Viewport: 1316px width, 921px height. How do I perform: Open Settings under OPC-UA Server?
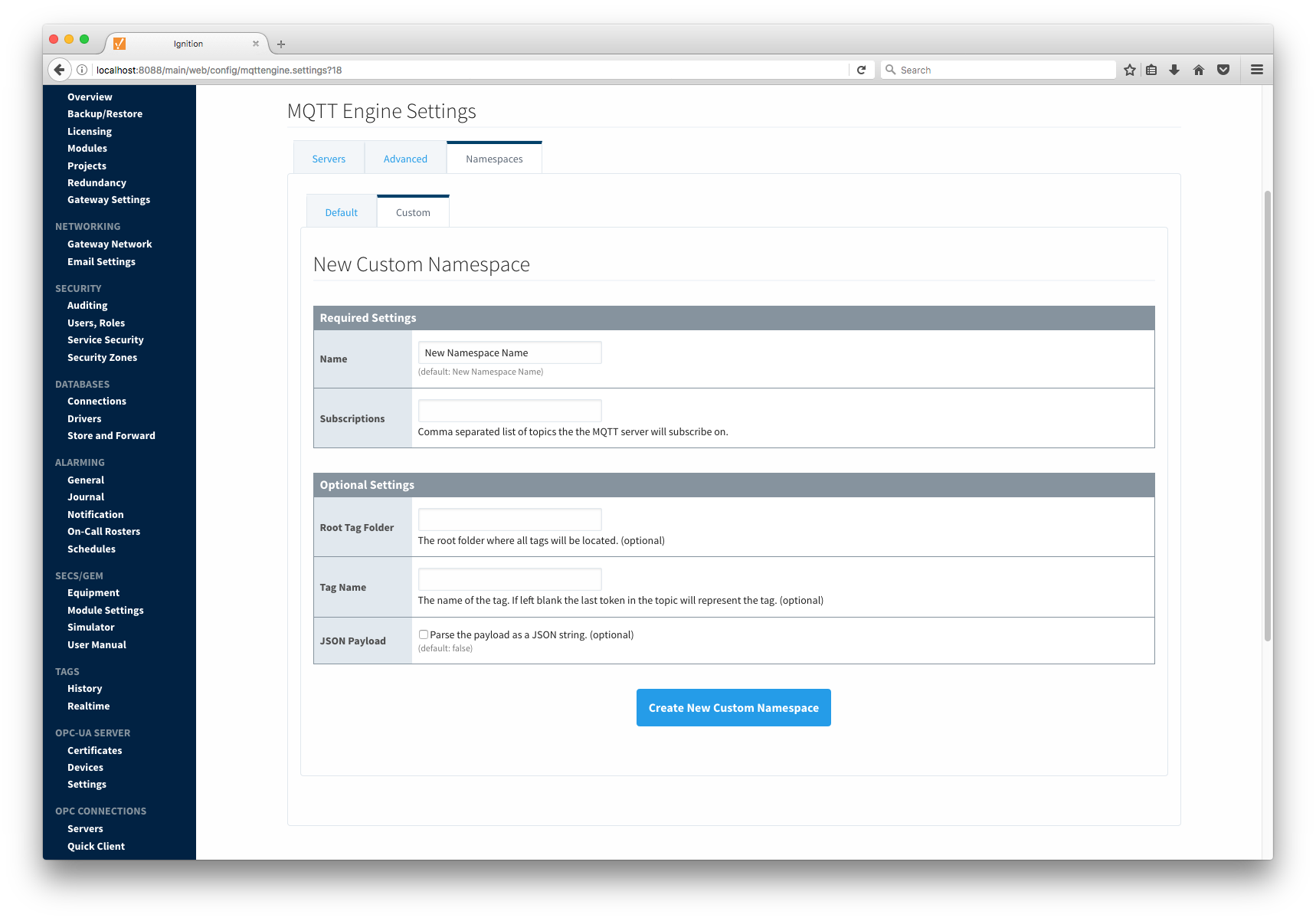87,785
